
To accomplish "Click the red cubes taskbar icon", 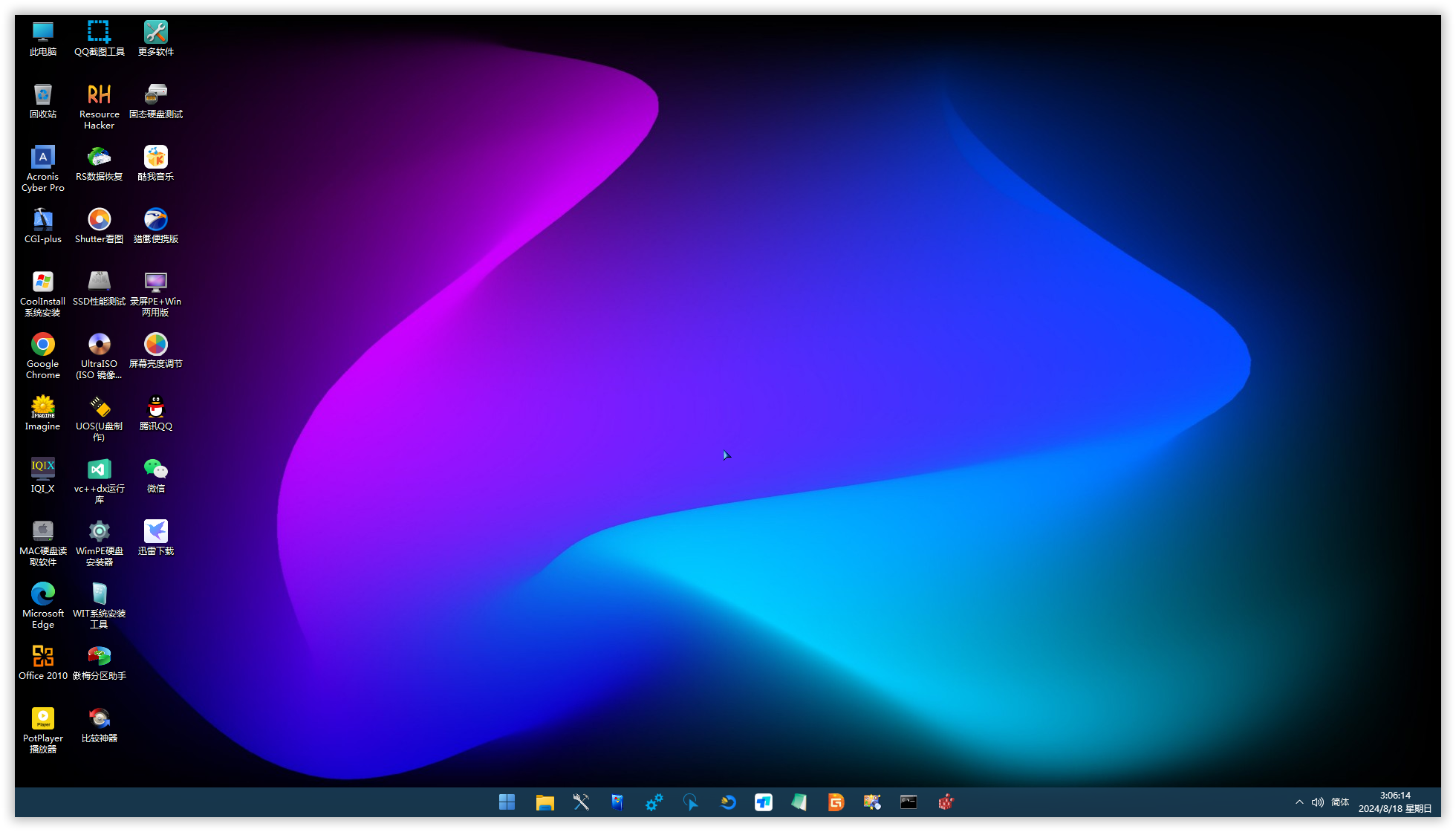I will pos(946,802).
